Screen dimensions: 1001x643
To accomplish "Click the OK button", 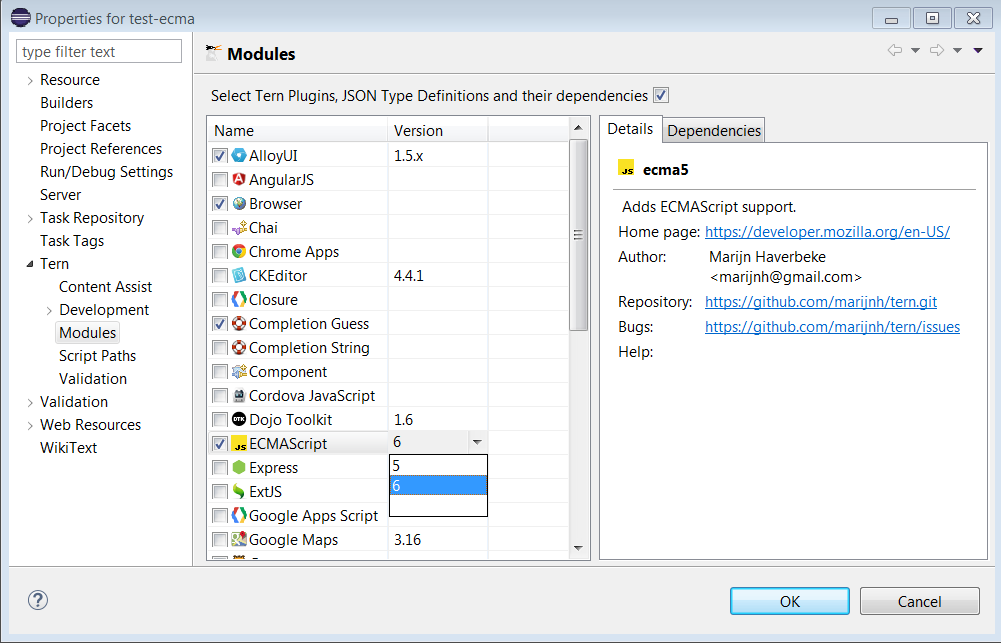I will tap(789, 600).
